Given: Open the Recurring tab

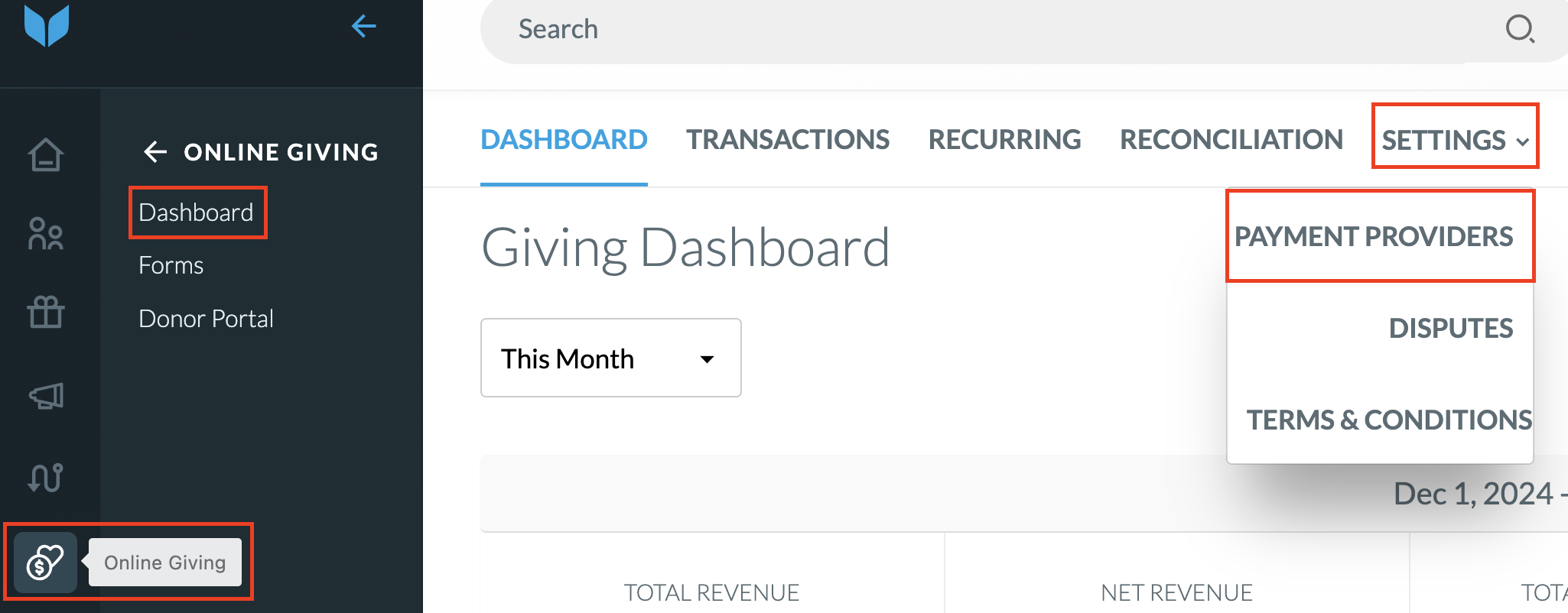Looking at the screenshot, I should point(1004,140).
